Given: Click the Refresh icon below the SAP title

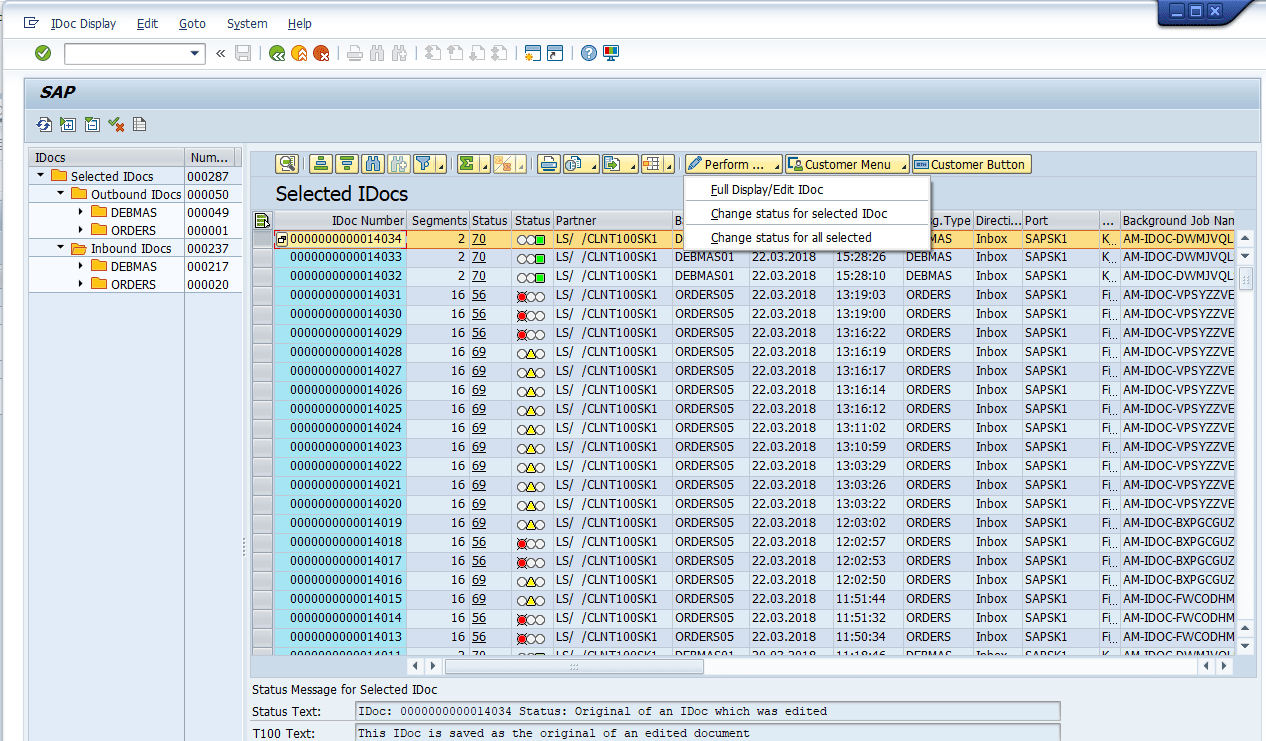Looking at the screenshot, I should (x=44, y=124).
